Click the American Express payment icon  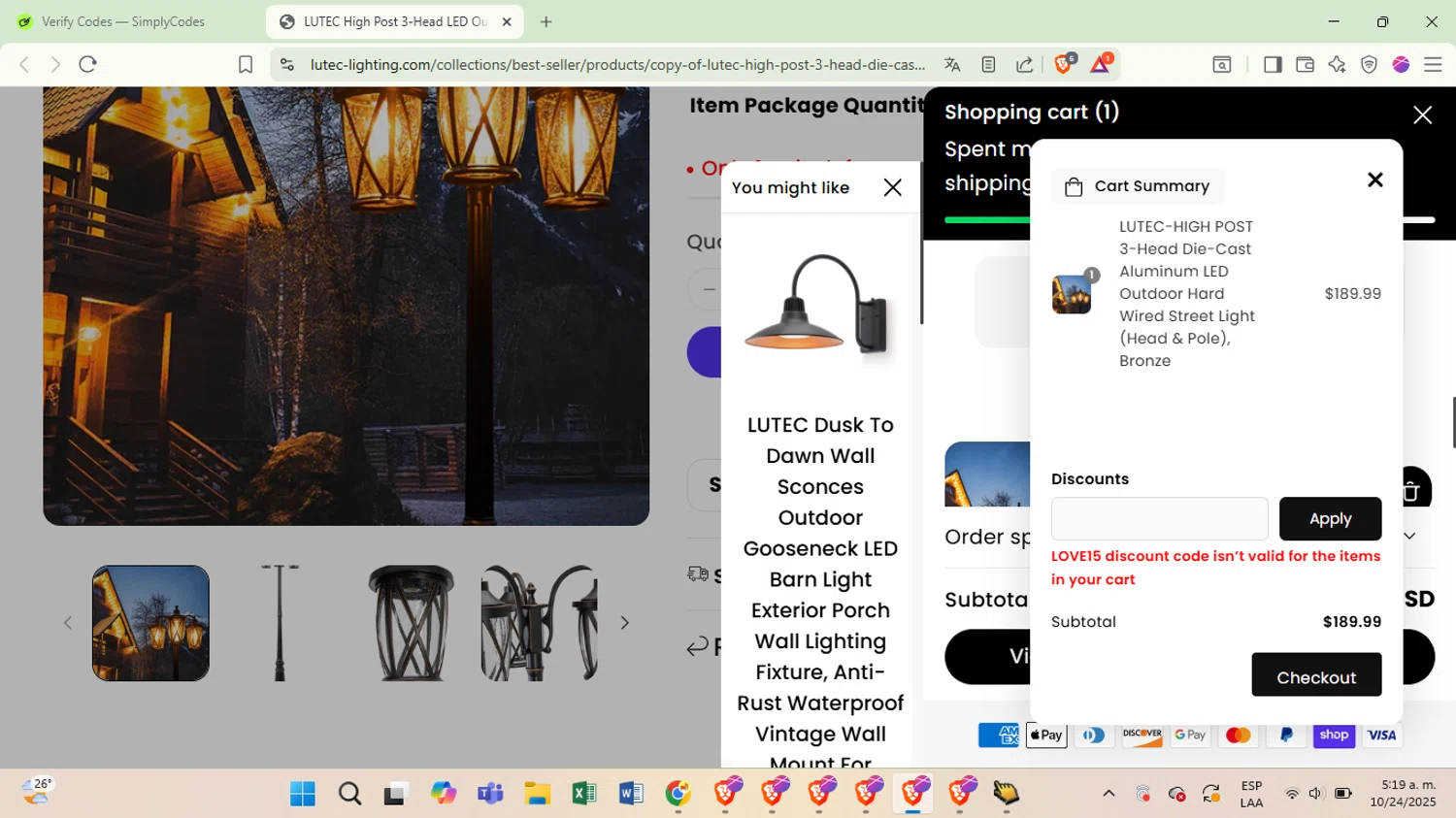click(x=999, y=736)
